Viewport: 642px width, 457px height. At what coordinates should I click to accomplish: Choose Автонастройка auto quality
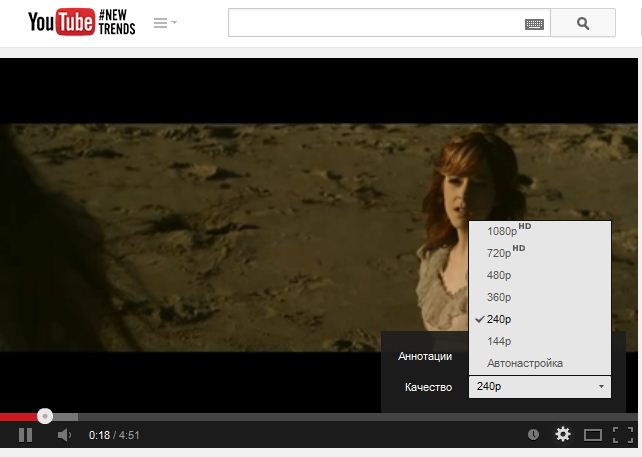click(525, 363)
